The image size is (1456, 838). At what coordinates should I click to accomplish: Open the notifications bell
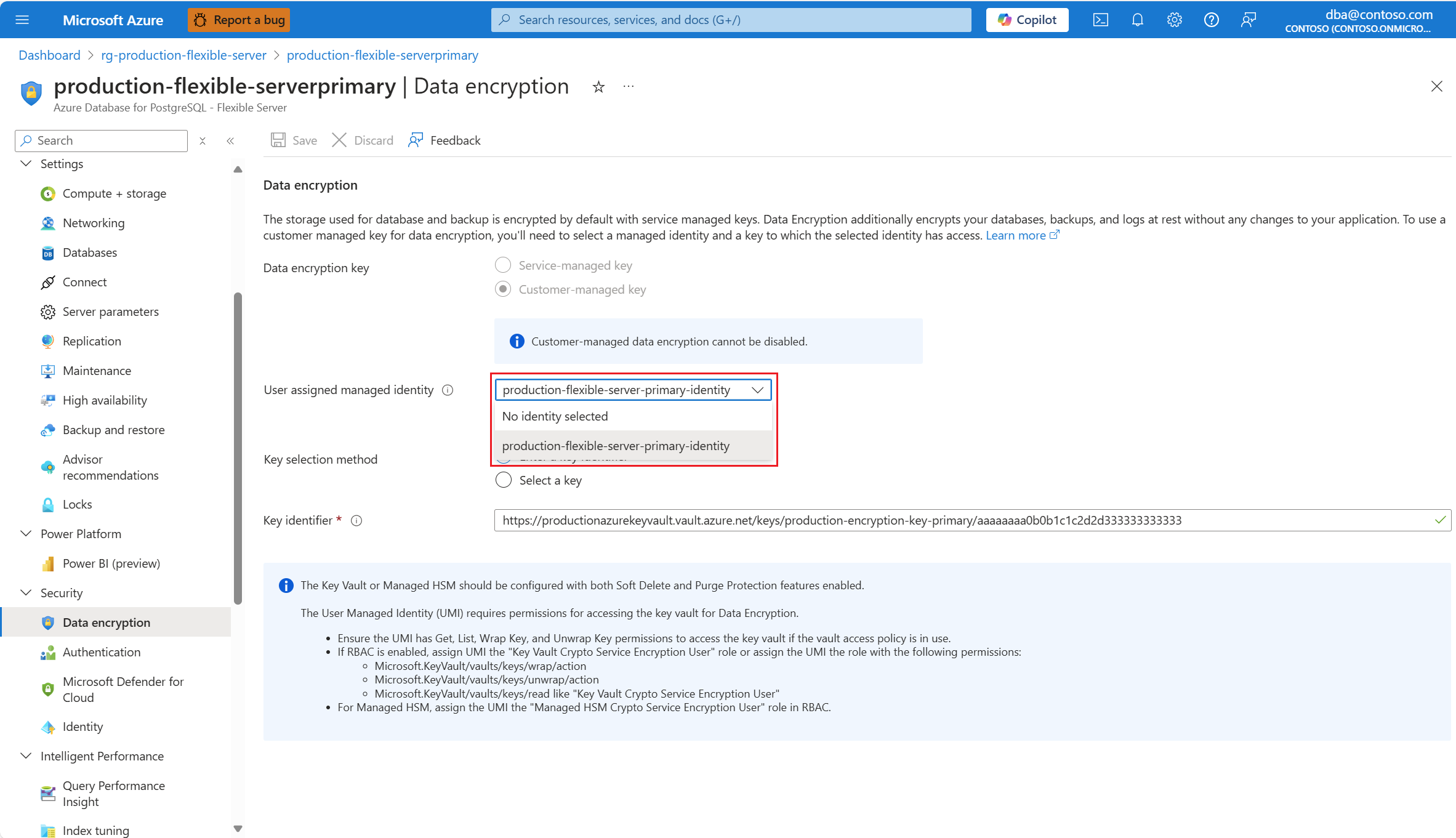tap(1137, 20)
